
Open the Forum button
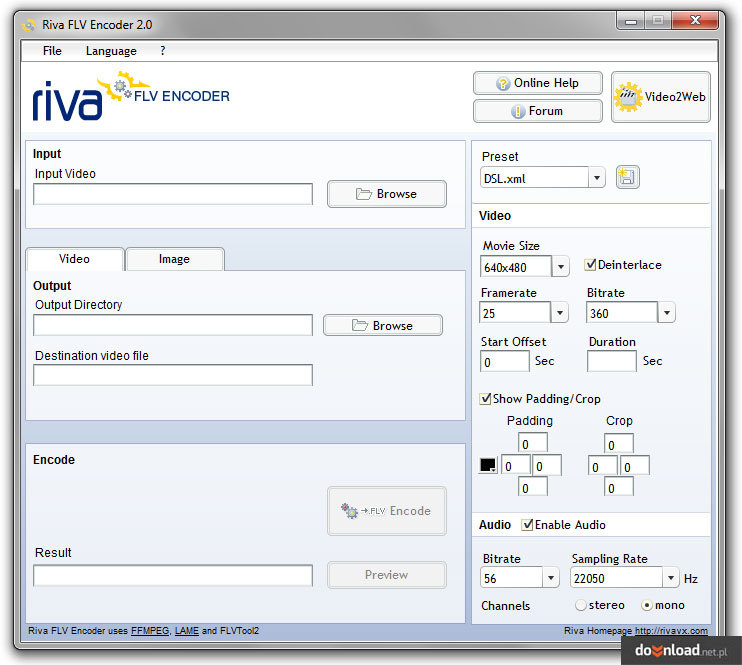point(538,111)
